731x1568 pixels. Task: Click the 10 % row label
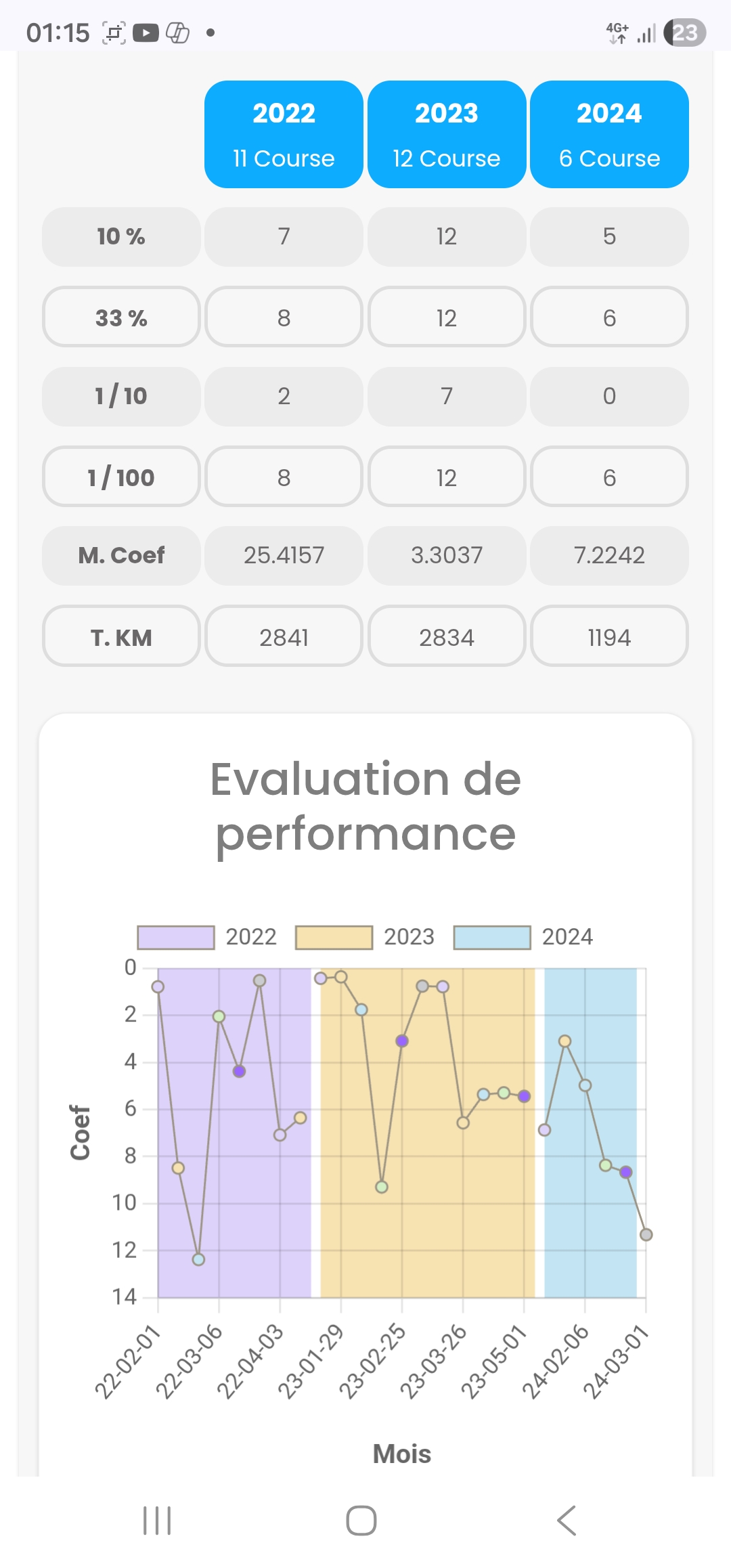click(121, 237)
